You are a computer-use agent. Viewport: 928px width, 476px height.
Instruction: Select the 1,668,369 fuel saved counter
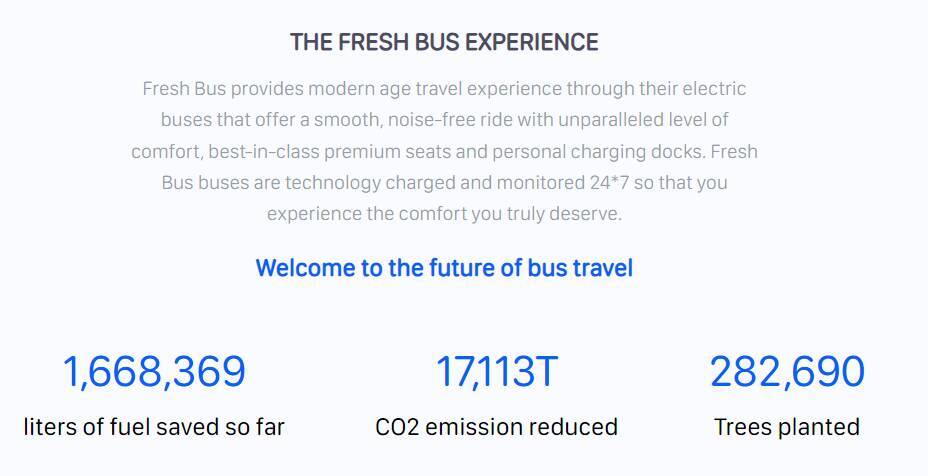coord(154,372)
